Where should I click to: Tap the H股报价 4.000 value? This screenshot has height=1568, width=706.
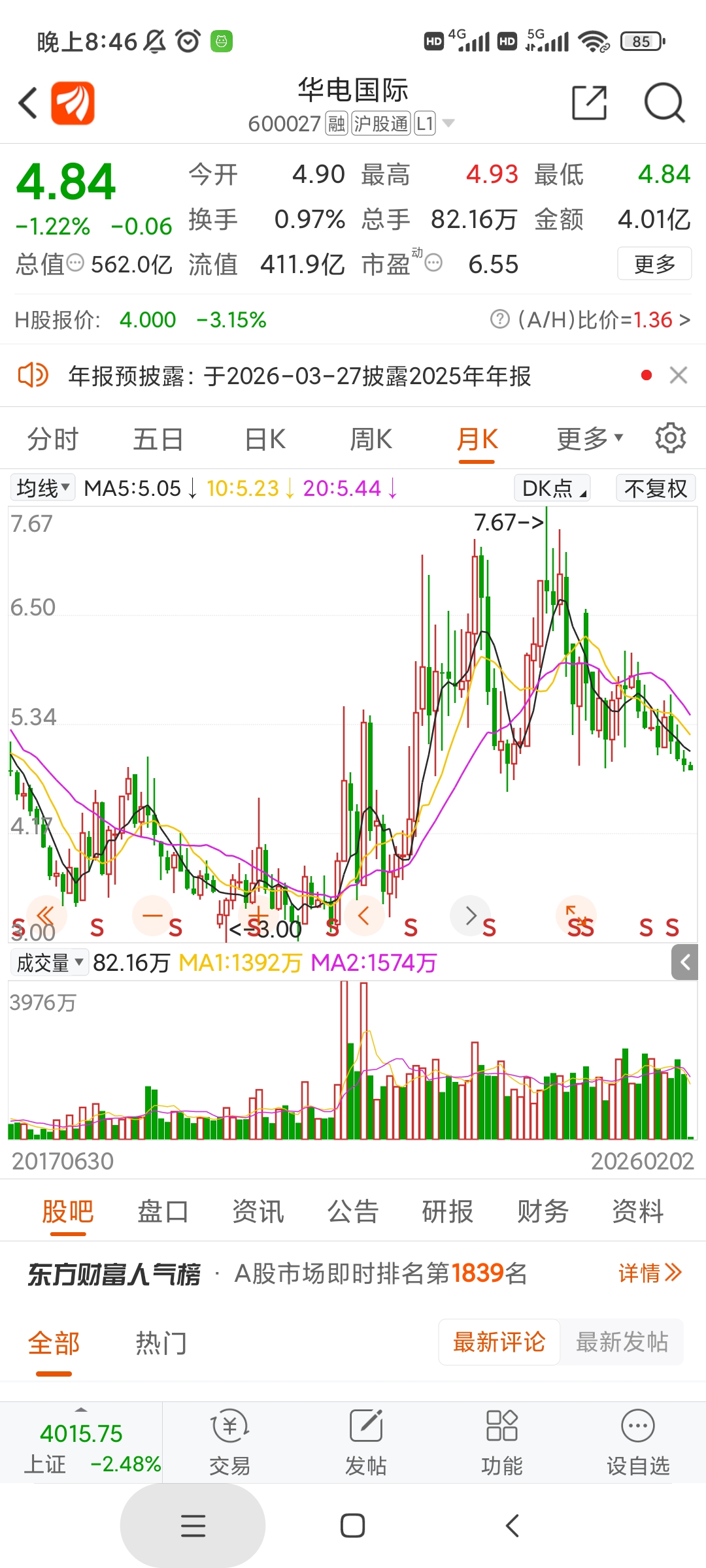tap(148, 319)
